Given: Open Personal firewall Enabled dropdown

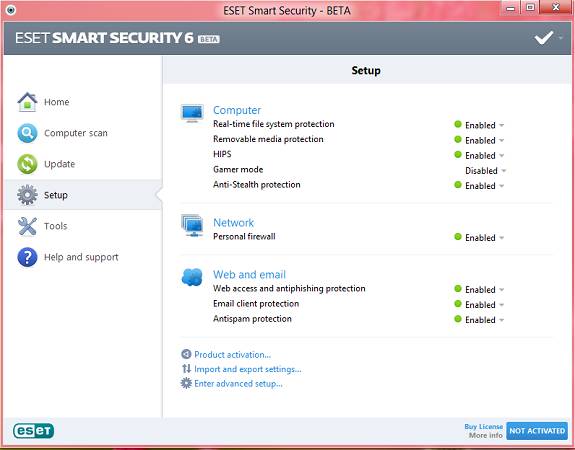Looking at the screenshot, I should (x=484, y=238).
